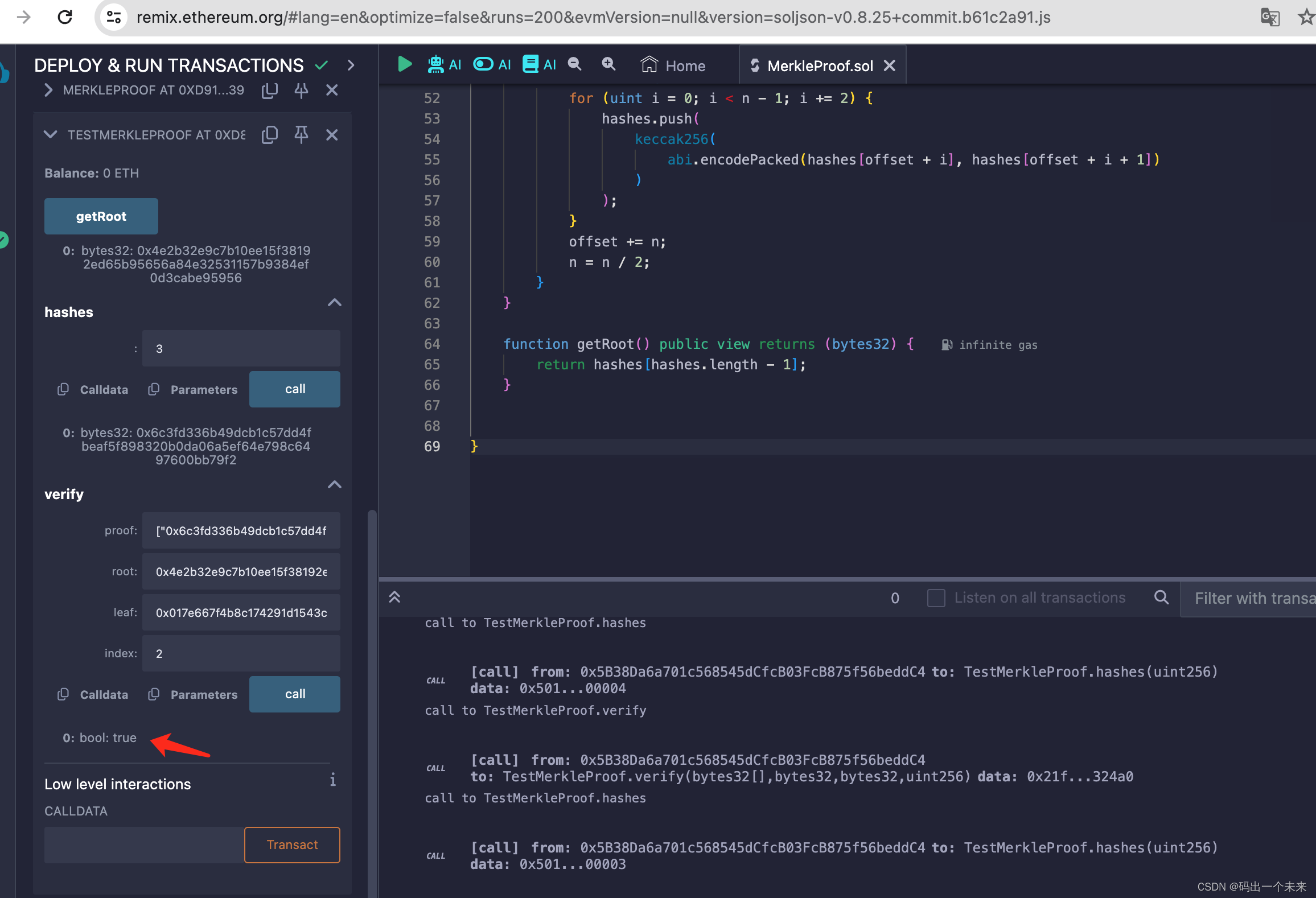
Task: Copy hashes function calldata
Action: click(x=63, y=390)
